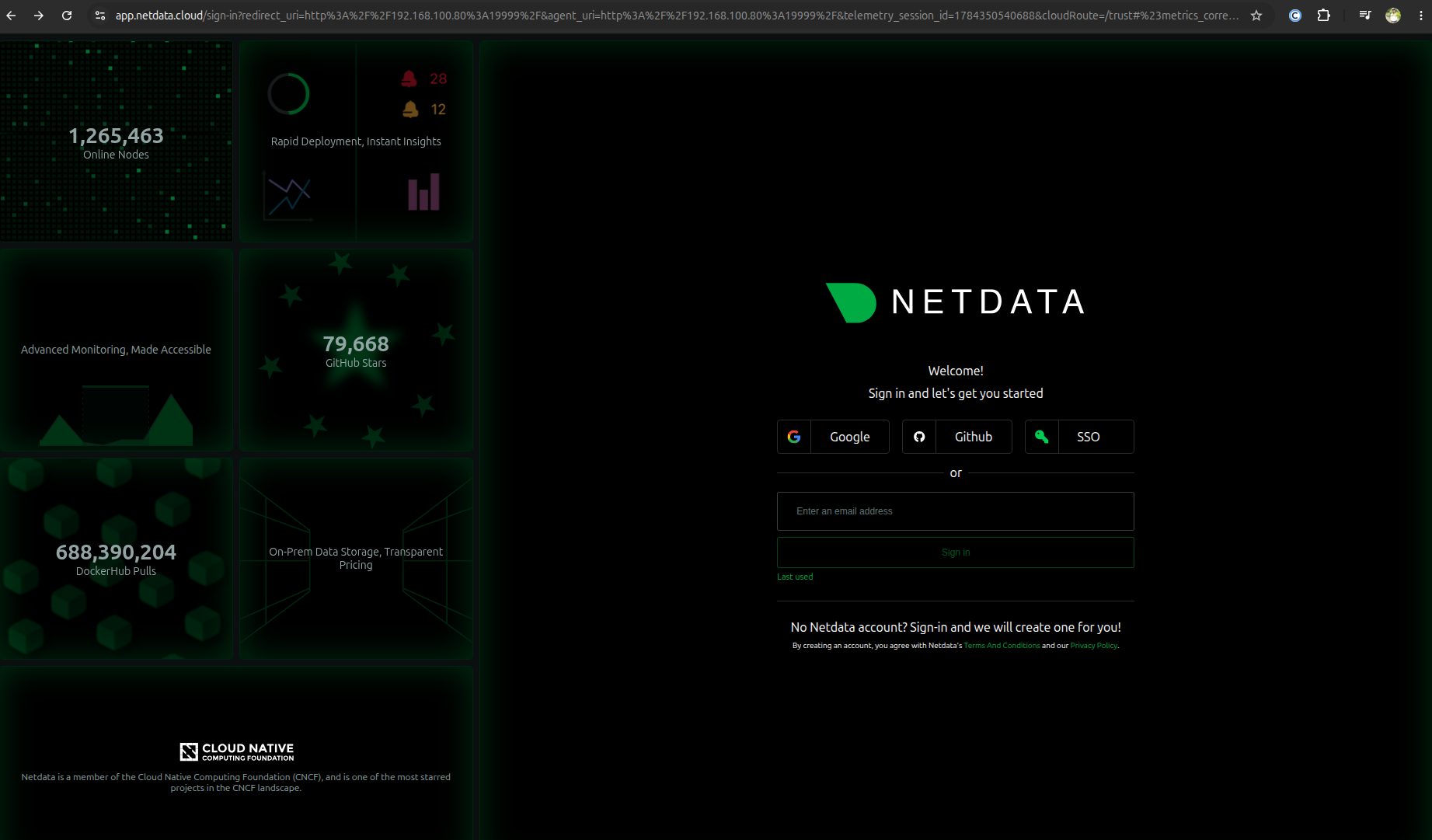1432x840 pixels.
Task: Open the media controls icon in toolbar
Action: point(1365,16)
